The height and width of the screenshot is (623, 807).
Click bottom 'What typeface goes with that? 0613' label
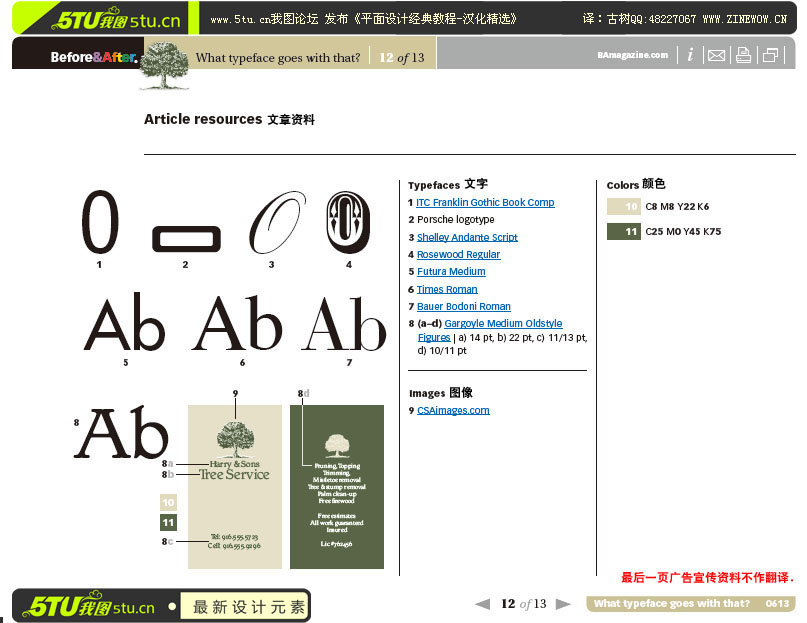click(x=691, y=603)
